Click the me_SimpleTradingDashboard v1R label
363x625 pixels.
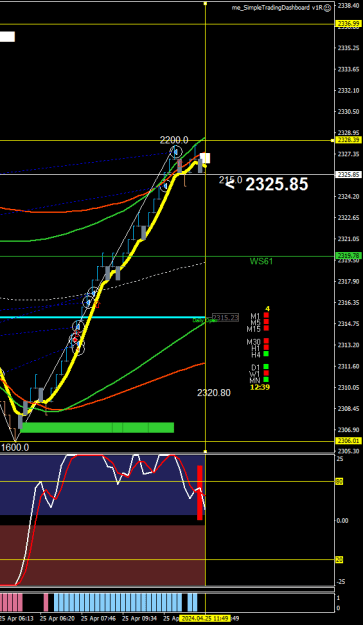click(x=278, y=8)
